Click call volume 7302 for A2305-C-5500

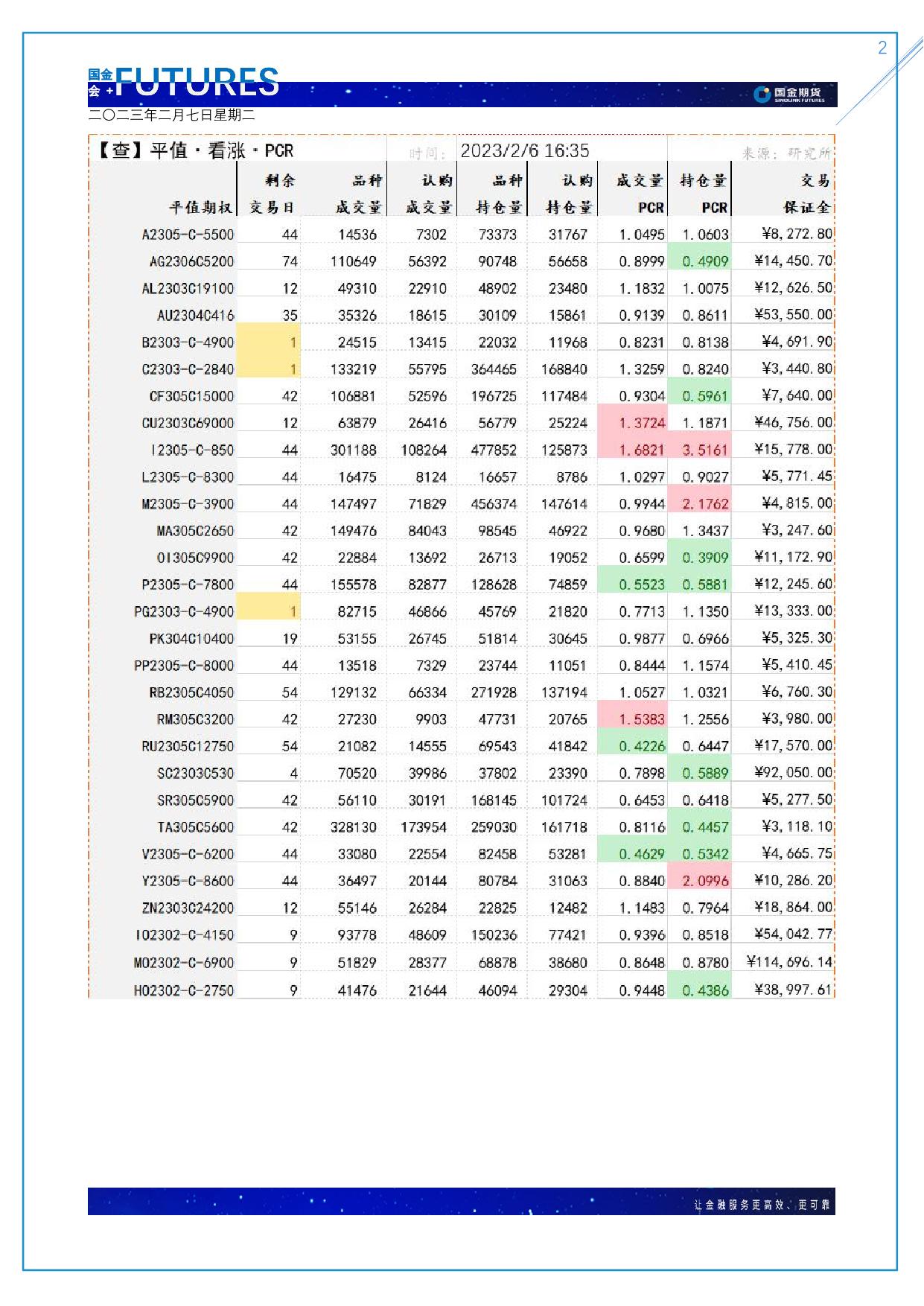[x=431, y=235]
